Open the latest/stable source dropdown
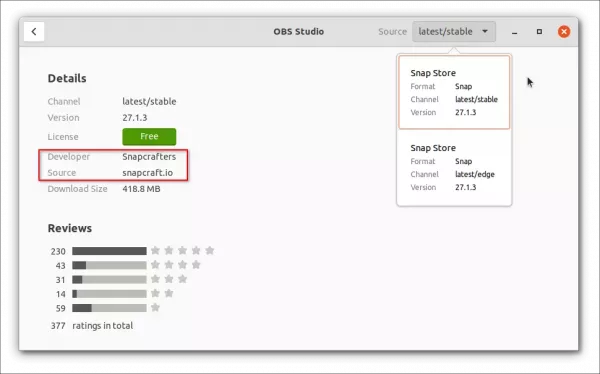Screen dimensions: 600x374 click(454, 31)
